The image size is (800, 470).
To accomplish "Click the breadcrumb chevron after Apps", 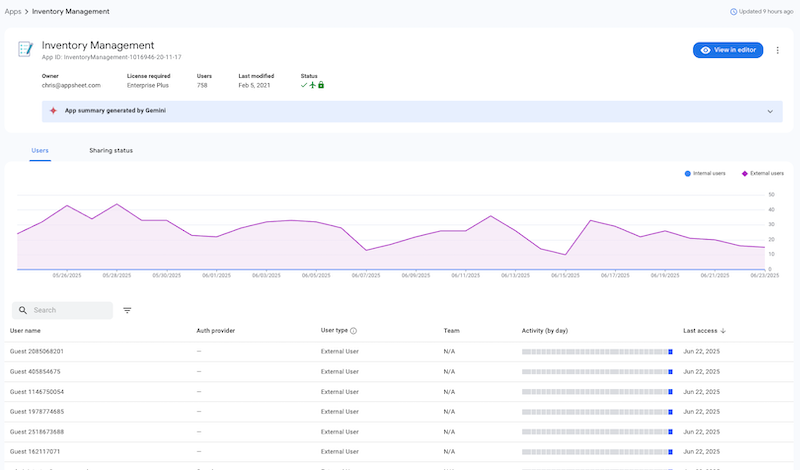I will [27, 11].
